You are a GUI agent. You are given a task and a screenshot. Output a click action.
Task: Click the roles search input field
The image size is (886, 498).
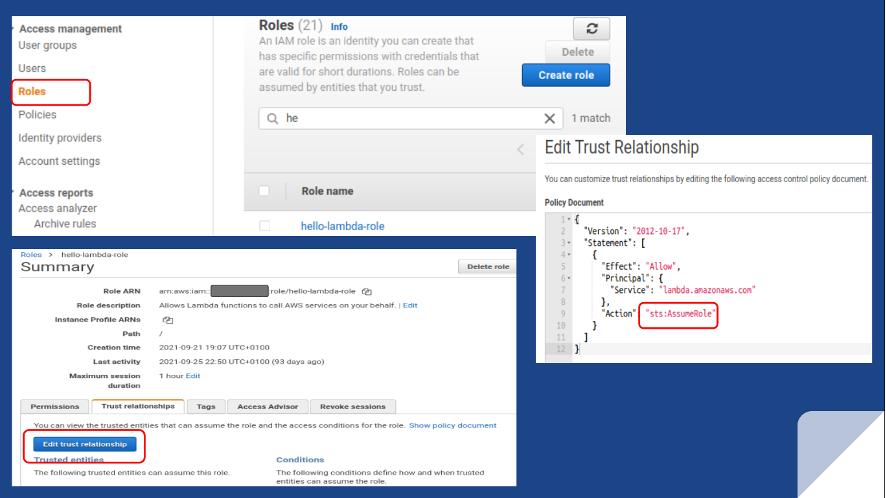411,118
